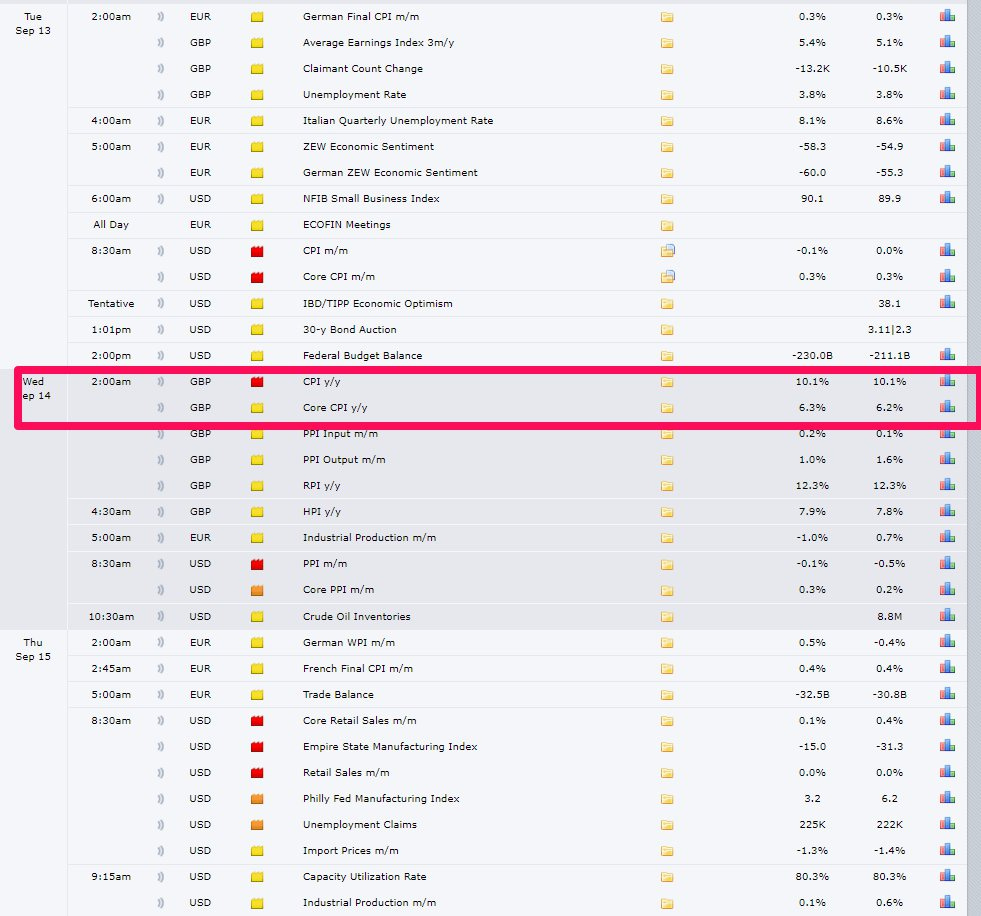Open the Crude Oil Inventories event
Viewport: 981px width, 916px height.
[357, 616]
